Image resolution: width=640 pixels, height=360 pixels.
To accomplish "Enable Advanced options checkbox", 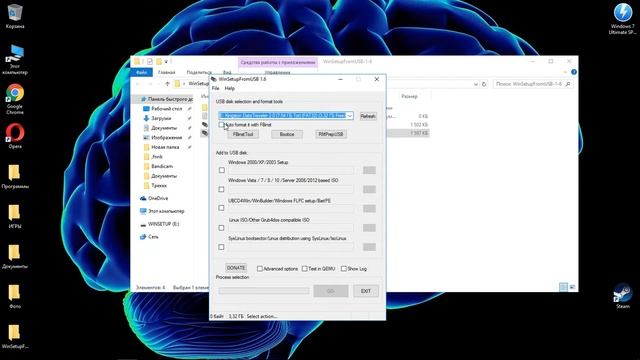I will 260,269.
